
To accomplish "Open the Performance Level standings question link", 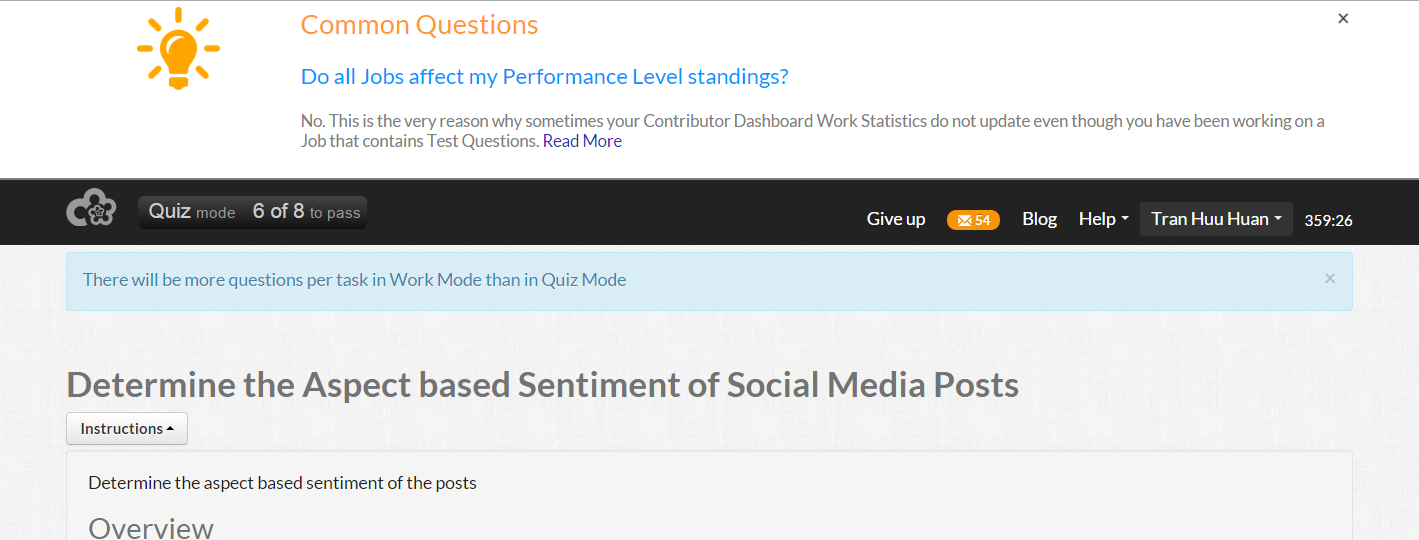I will click(x=544, y=77).
